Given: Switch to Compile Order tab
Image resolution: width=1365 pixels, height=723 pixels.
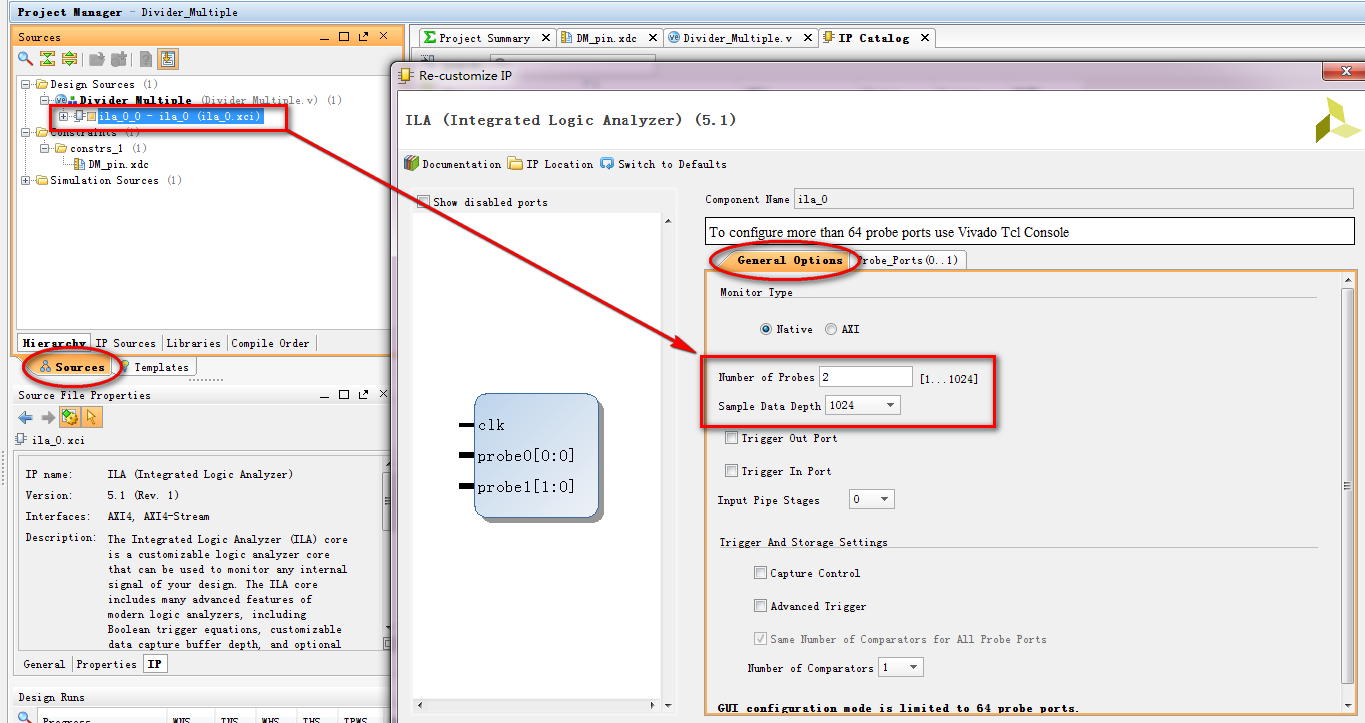Looking at the screenshot, I should 270,343.
